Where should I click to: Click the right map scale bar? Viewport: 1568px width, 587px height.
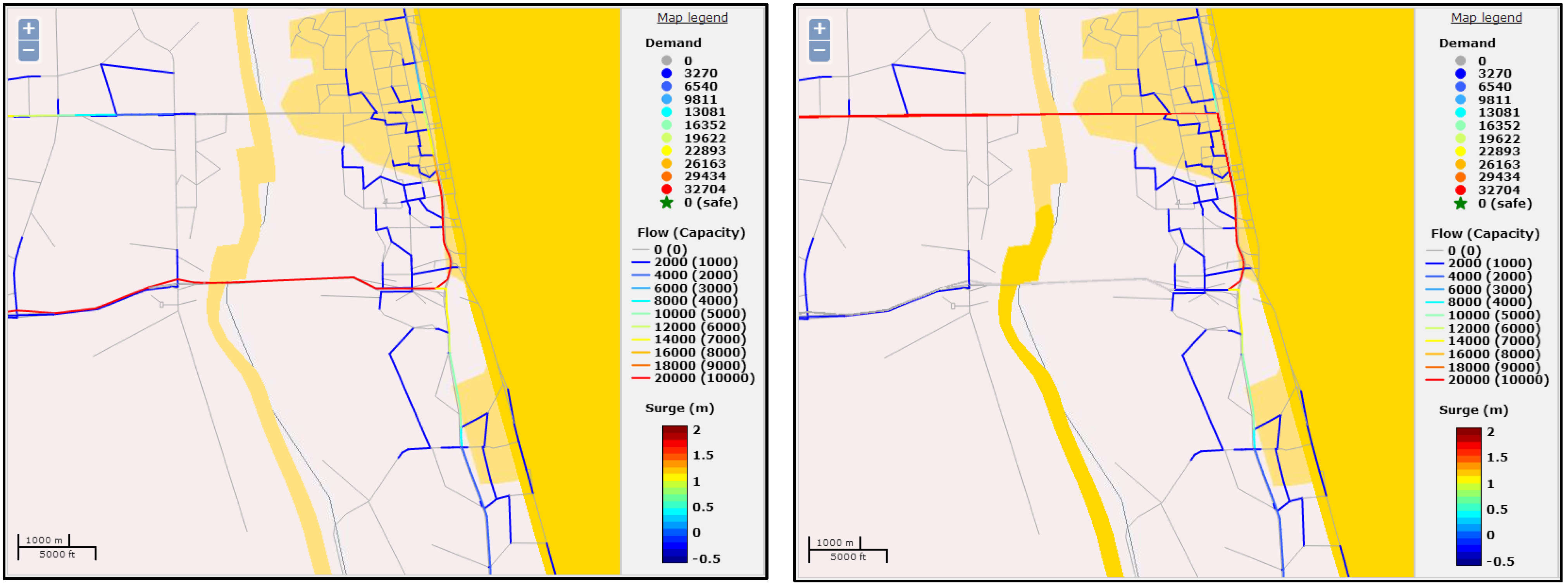tap(847, 550)
